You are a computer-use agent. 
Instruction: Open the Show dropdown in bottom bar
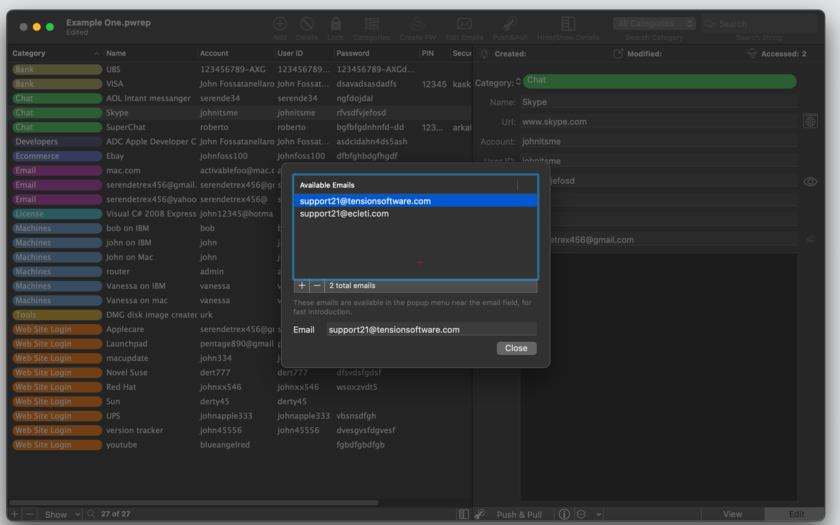coord(62,514)
